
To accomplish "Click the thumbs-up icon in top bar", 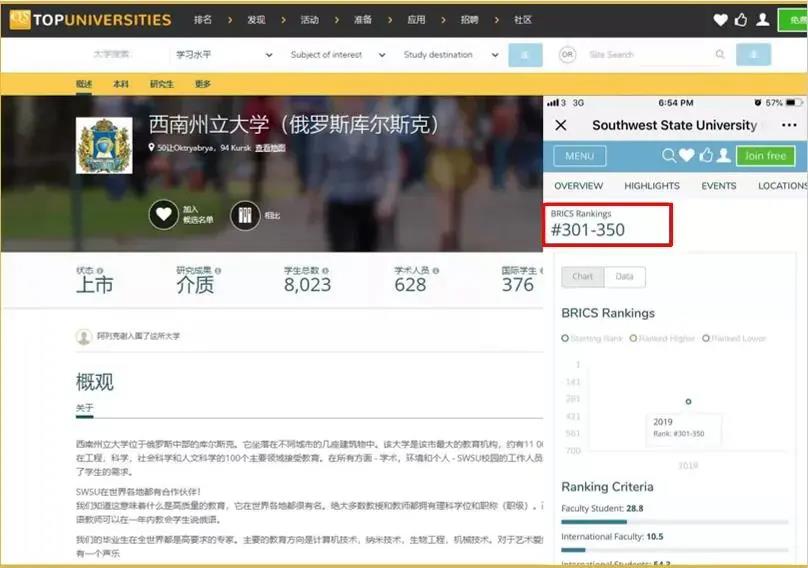I will pyautogui.click(x=741, y=19).
